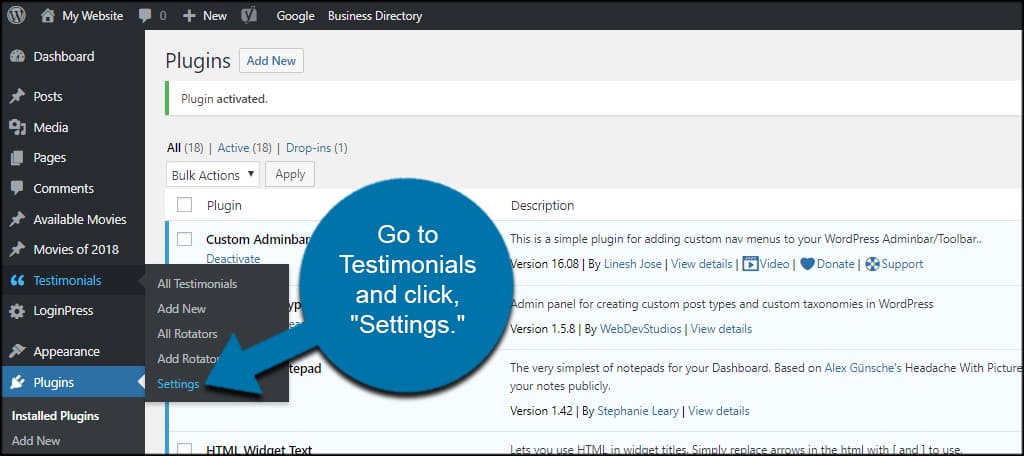This screenshot has height=456, width=1024.
Task: Filter plugins by Active (18)
Action: 244,148
